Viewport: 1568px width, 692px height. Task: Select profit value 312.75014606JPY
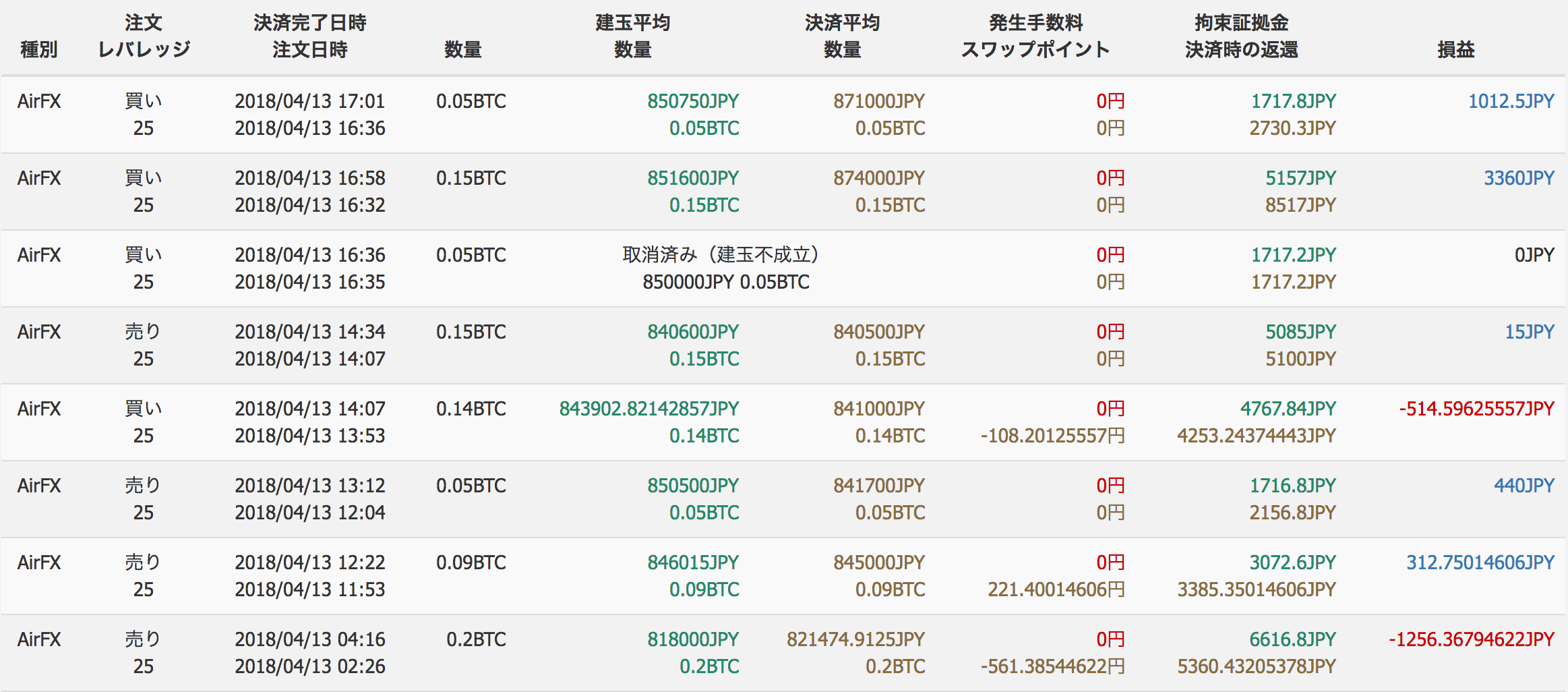(1480, 563)
